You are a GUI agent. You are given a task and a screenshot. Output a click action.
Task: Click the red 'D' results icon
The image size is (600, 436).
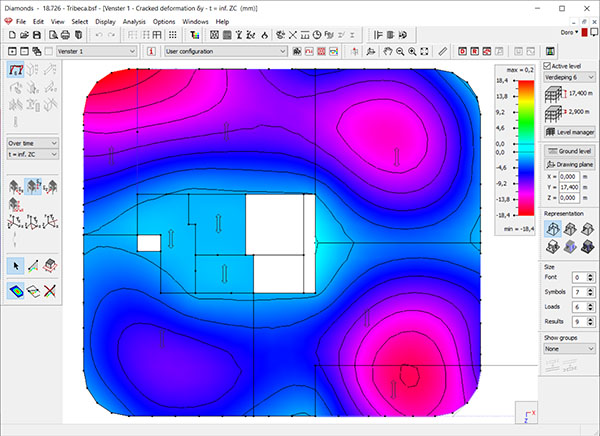462,51
